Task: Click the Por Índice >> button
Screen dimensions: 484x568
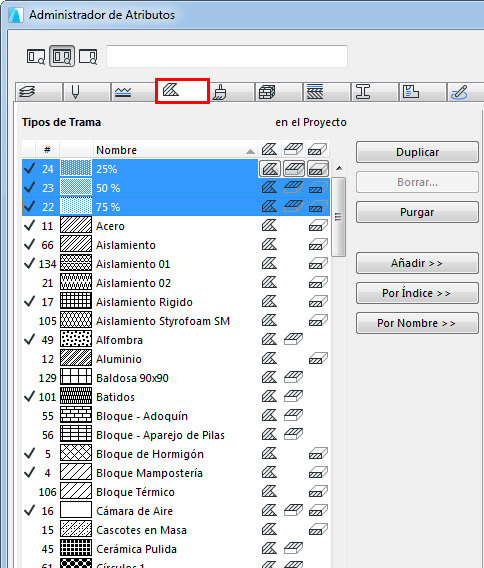Action: point(417,293)
